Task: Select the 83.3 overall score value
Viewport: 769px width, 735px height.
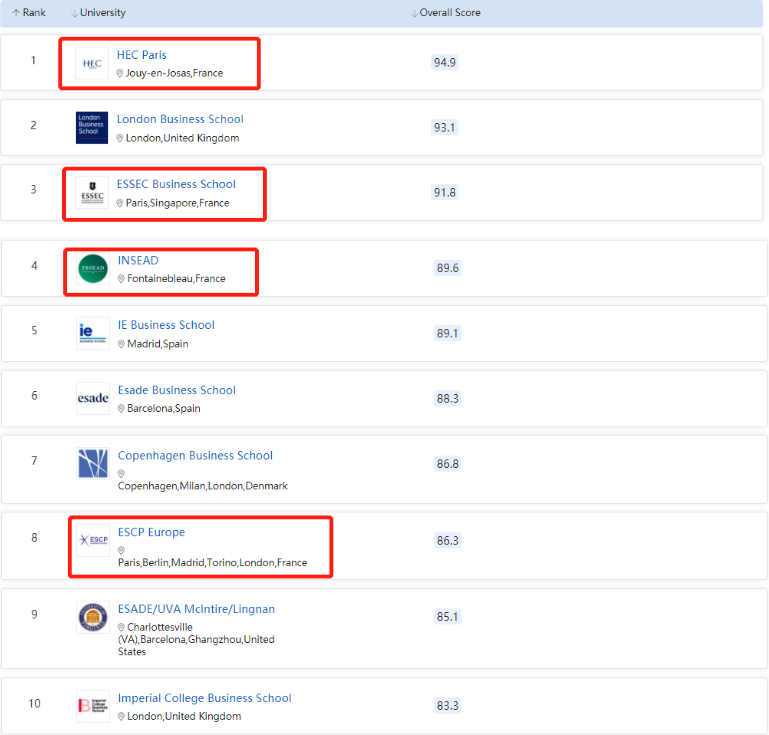Action: (x=447, y=706)
